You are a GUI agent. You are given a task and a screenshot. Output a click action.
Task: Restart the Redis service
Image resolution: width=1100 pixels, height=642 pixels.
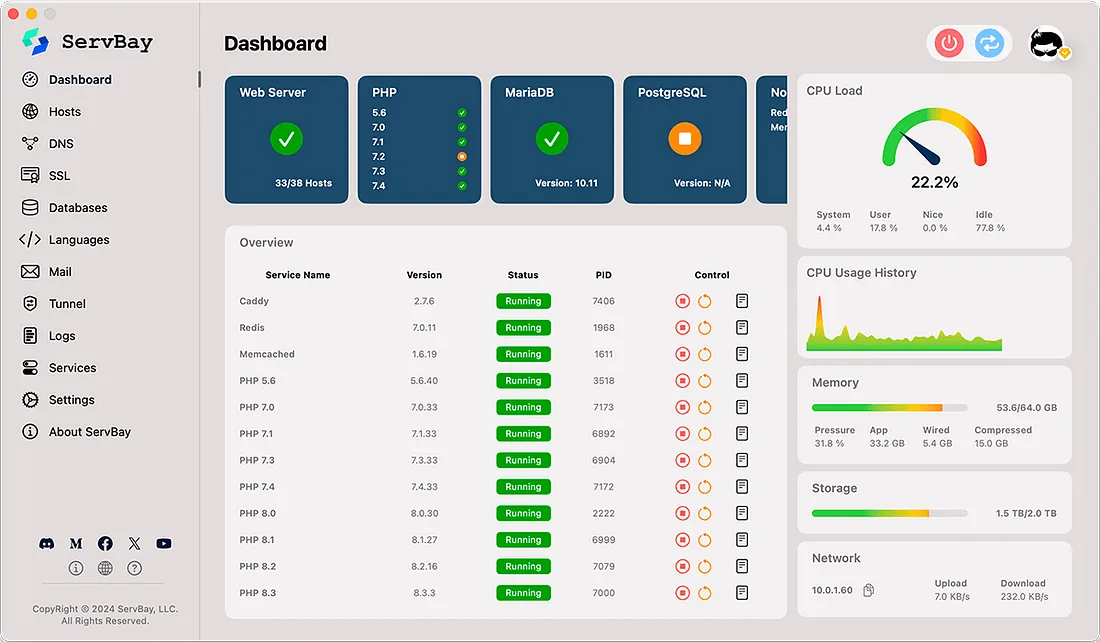click(x=704, y=328)
